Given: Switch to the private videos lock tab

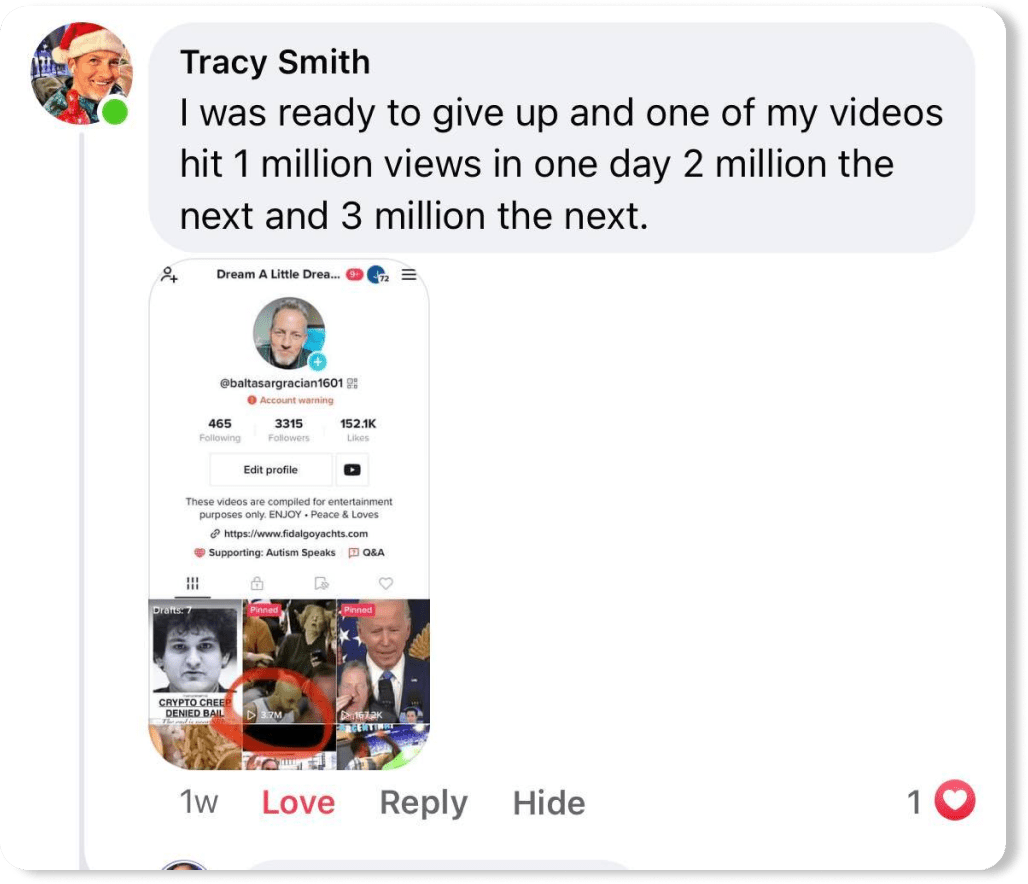Looking at the screenshot, I should pos(257,583).
